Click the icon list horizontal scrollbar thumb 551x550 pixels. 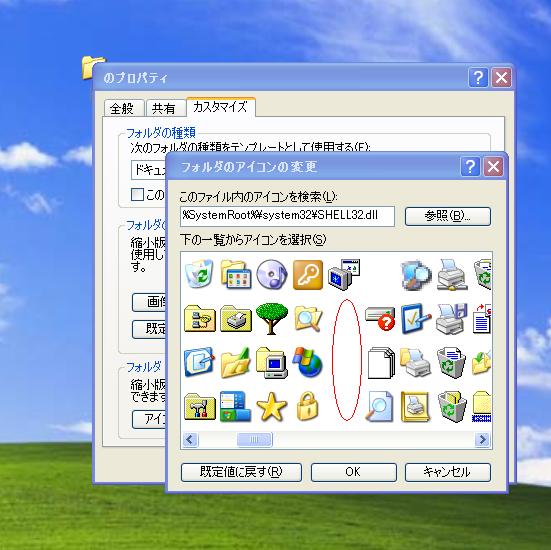click(x=254, y=439)
